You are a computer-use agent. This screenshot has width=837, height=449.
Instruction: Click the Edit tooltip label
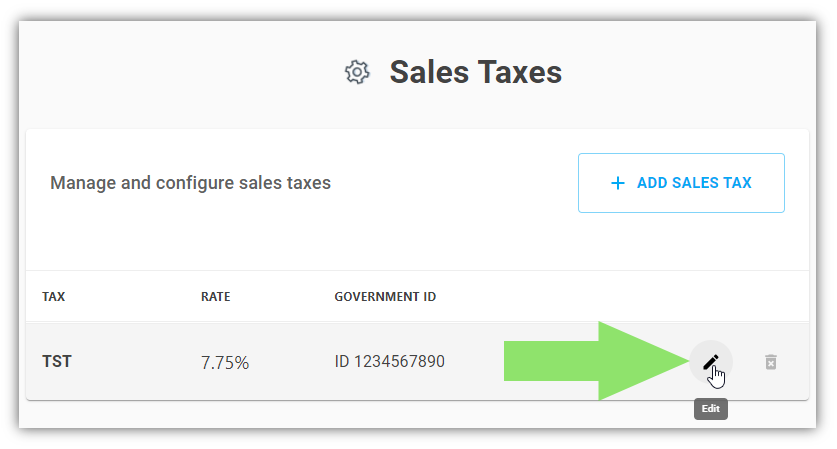coord(710,409)
